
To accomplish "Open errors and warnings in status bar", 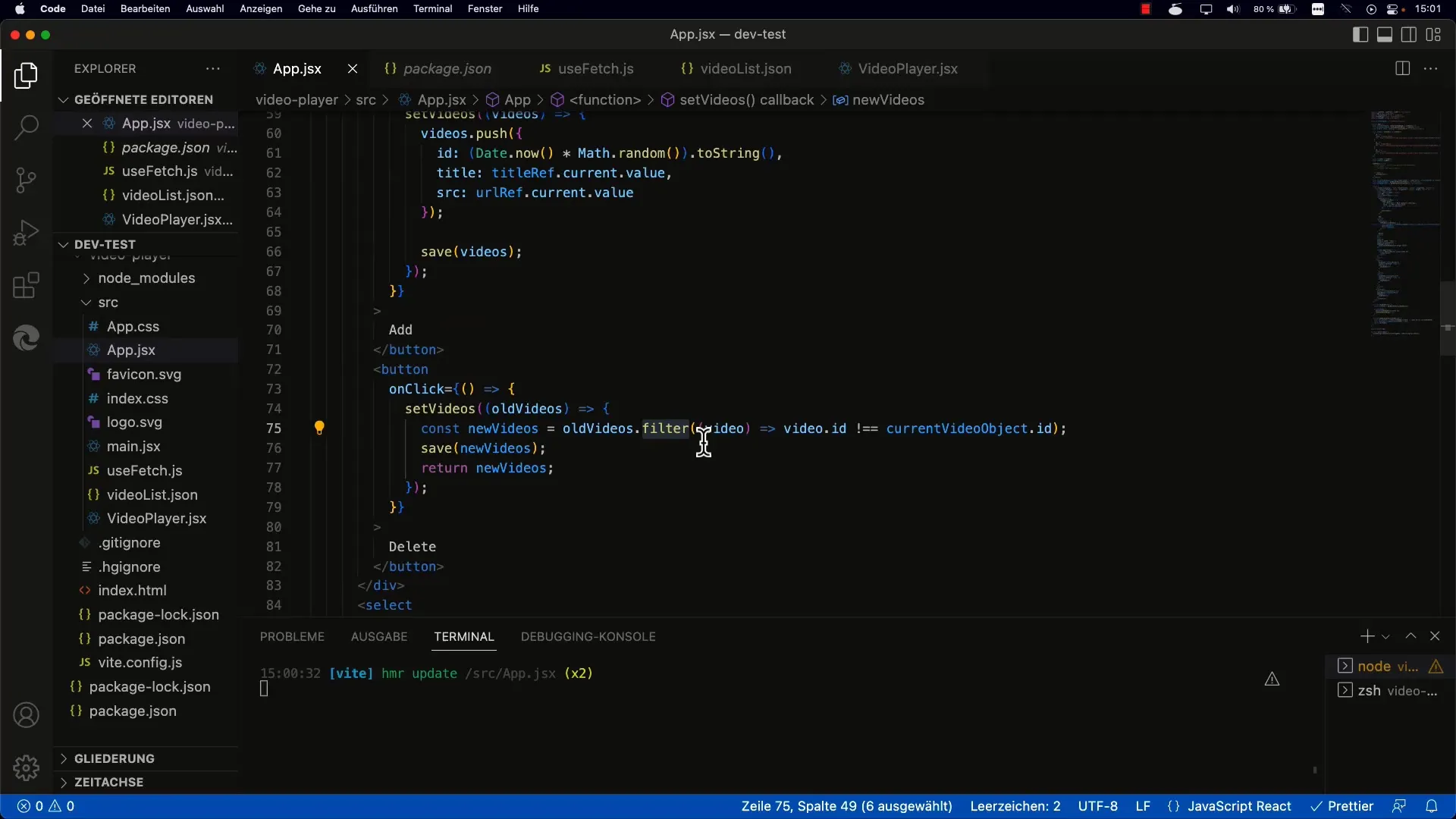I will click(45, 806).
